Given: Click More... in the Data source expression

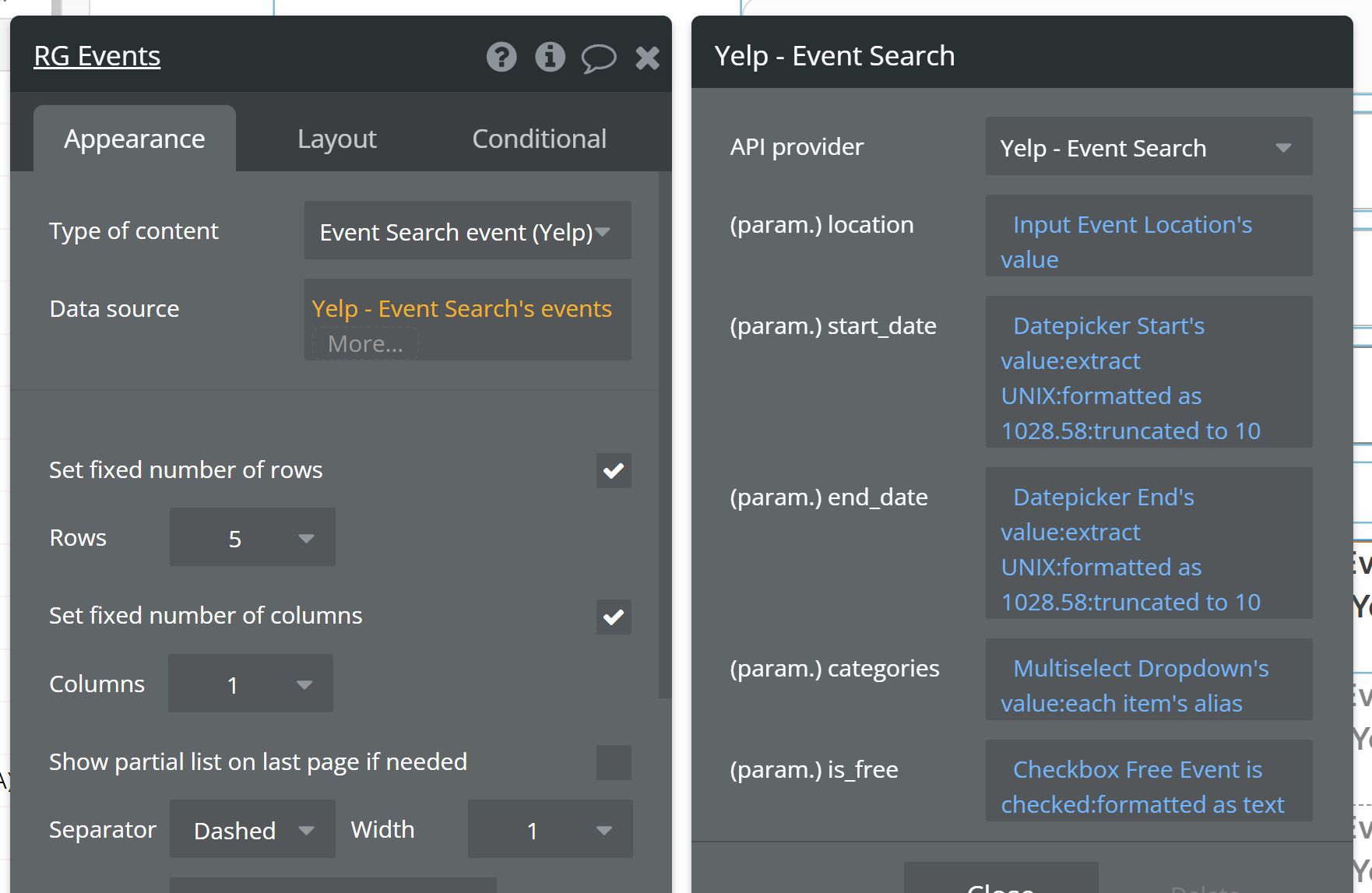Looking at the screenshot, I should click(365, 343).
